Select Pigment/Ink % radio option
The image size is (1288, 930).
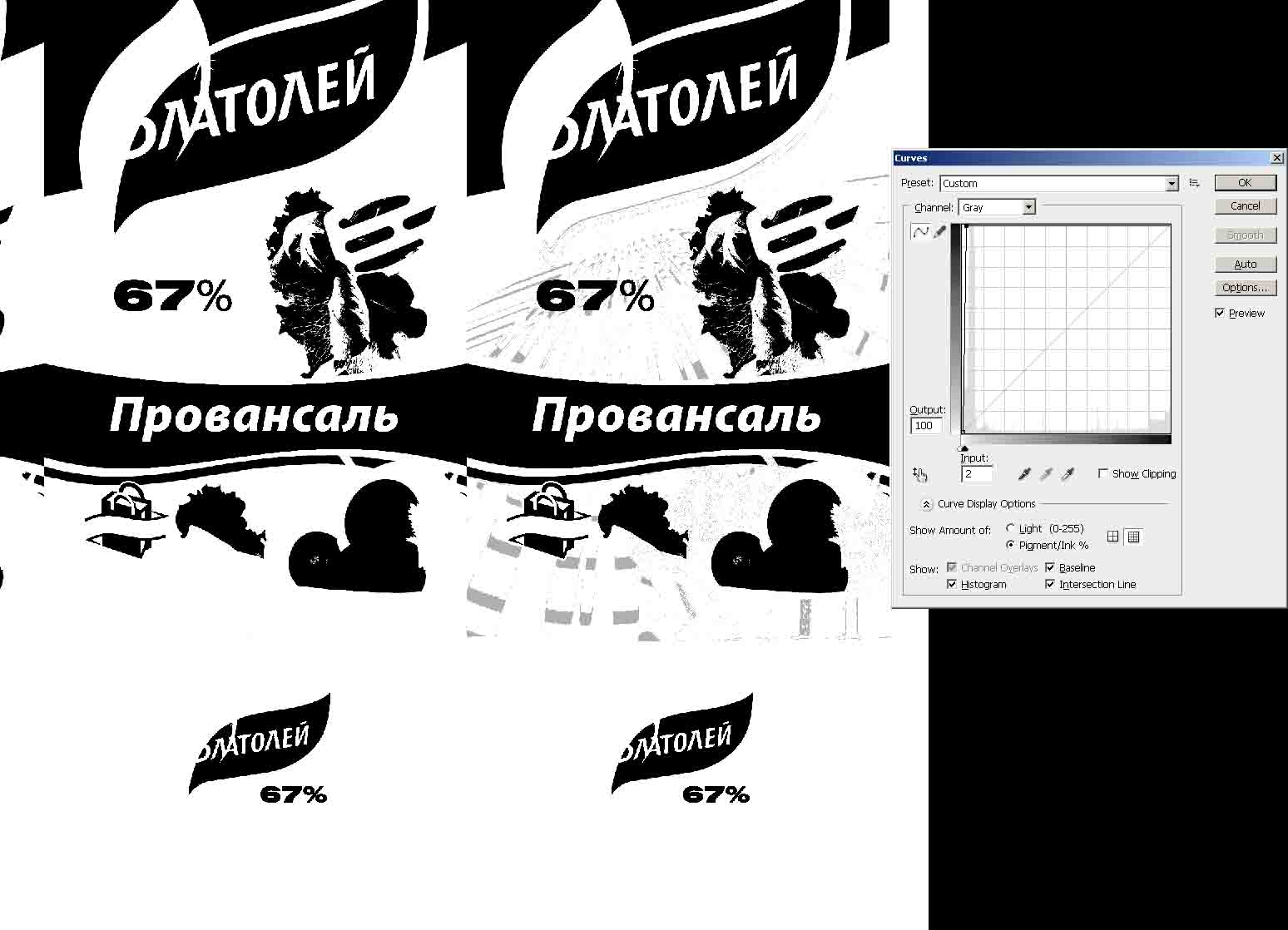[1011, 545]
